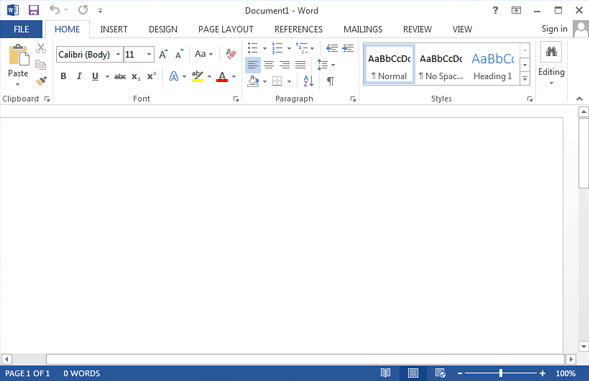Viewport: 589px width, 381px height.
Task: Toggle Bold formatting
Action: [x=63, y=76]
